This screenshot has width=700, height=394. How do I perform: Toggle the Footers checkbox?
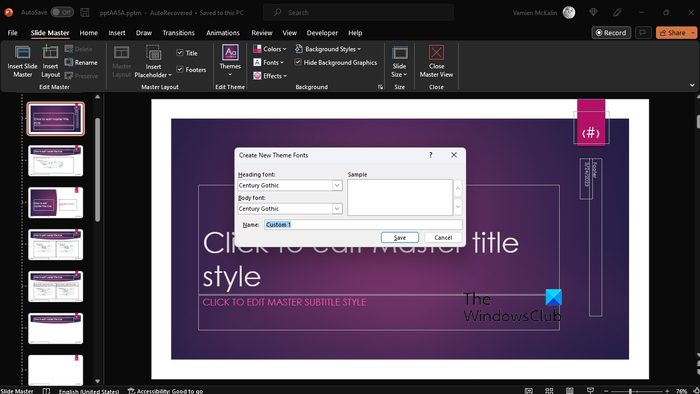[180, 69]
